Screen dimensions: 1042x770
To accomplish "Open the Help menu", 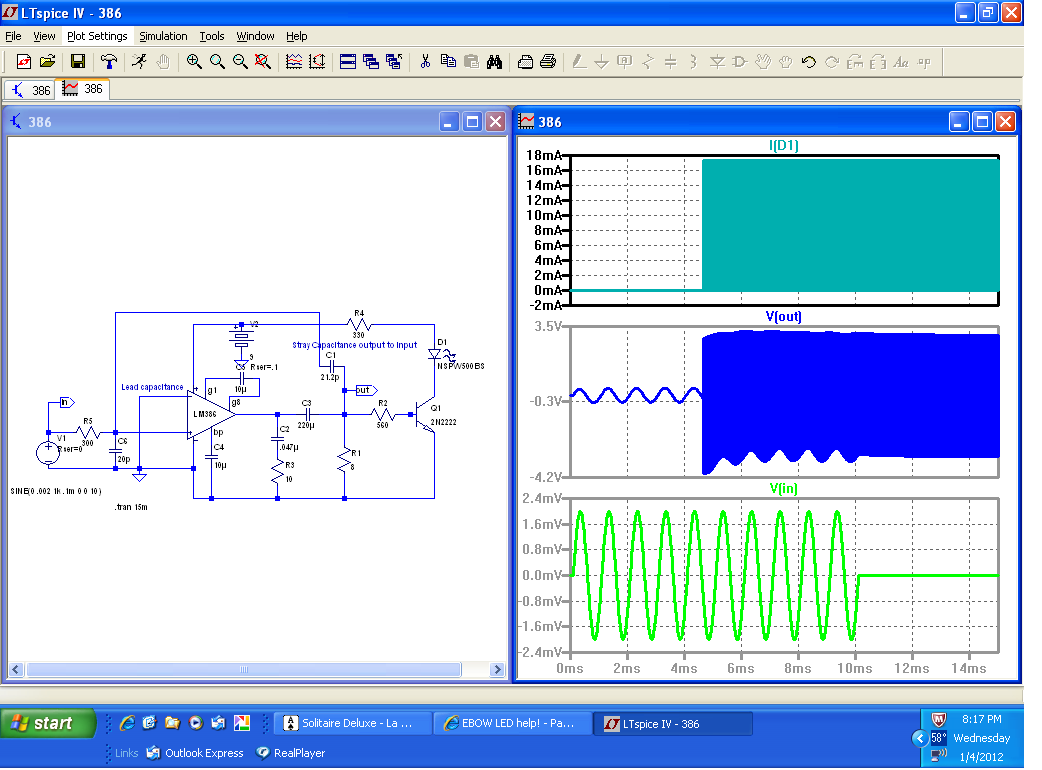I will (x=296, y=36).
